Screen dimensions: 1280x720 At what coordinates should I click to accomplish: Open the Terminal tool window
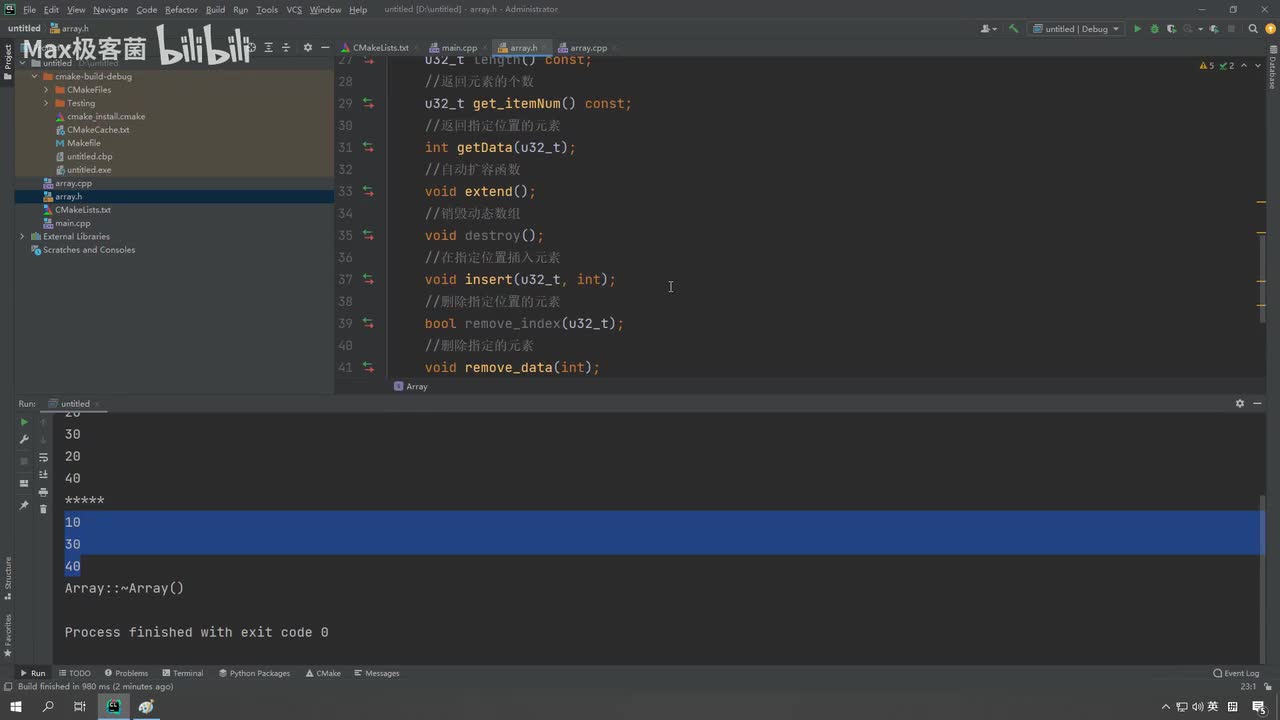click(x=182, y=673)
